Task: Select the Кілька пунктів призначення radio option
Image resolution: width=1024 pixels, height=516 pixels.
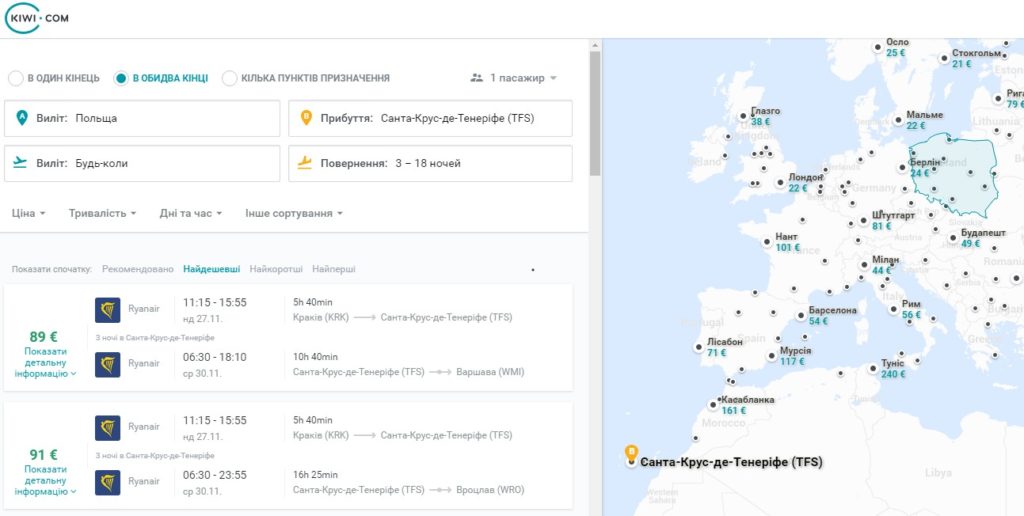Action: click(x=229, y=78)
